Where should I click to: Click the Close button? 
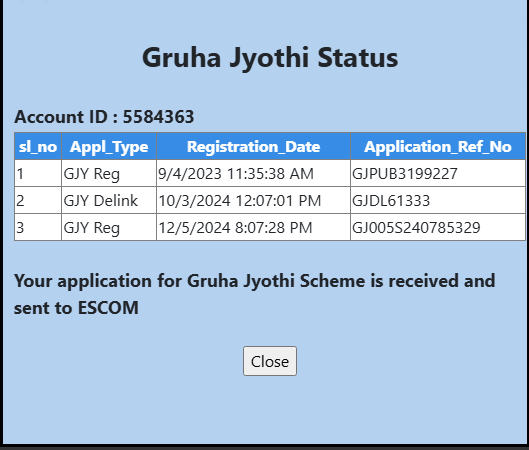pyautogui.click(x=270, y=361)
